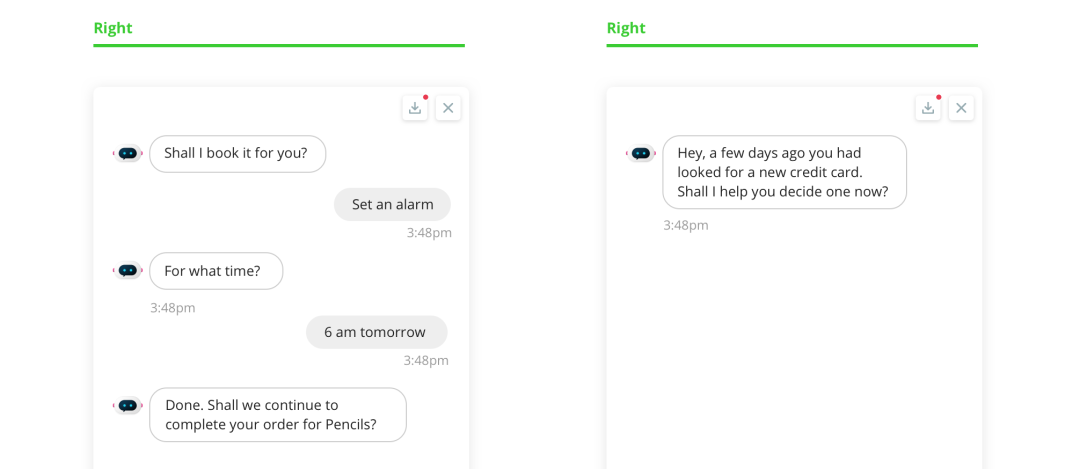Click the 'complete your order for Pencils' bubble
Image resolution: width=1080 pixels, height=469 pixels.
pyautogui.click(x=278, y=415)
